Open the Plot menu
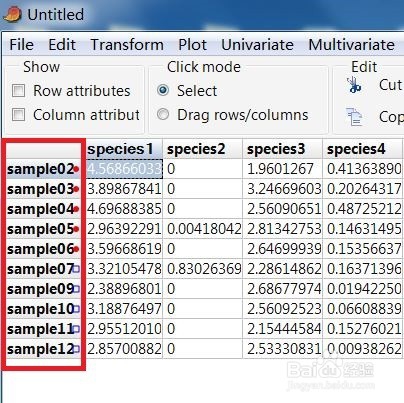Screen dimensions: 404x403 pyautogui.click(x=192, y=45)
